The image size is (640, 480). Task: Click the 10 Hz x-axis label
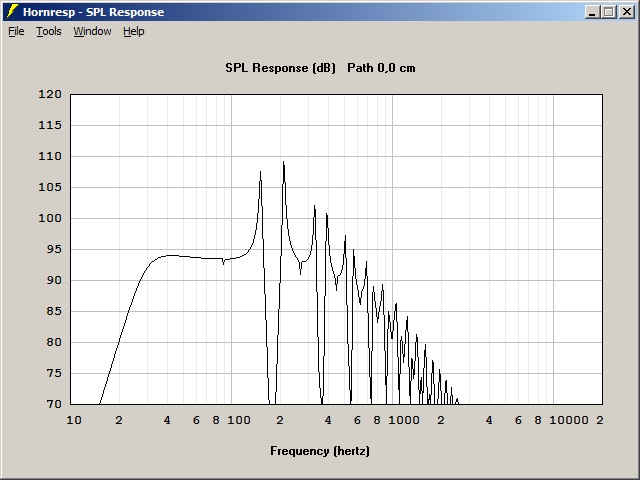74,420
